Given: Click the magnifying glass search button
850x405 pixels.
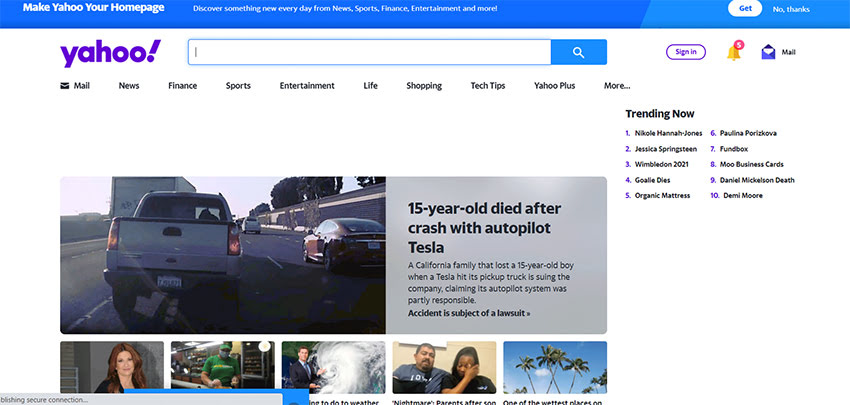Looking at the screenshot, I should coord(578,52).
